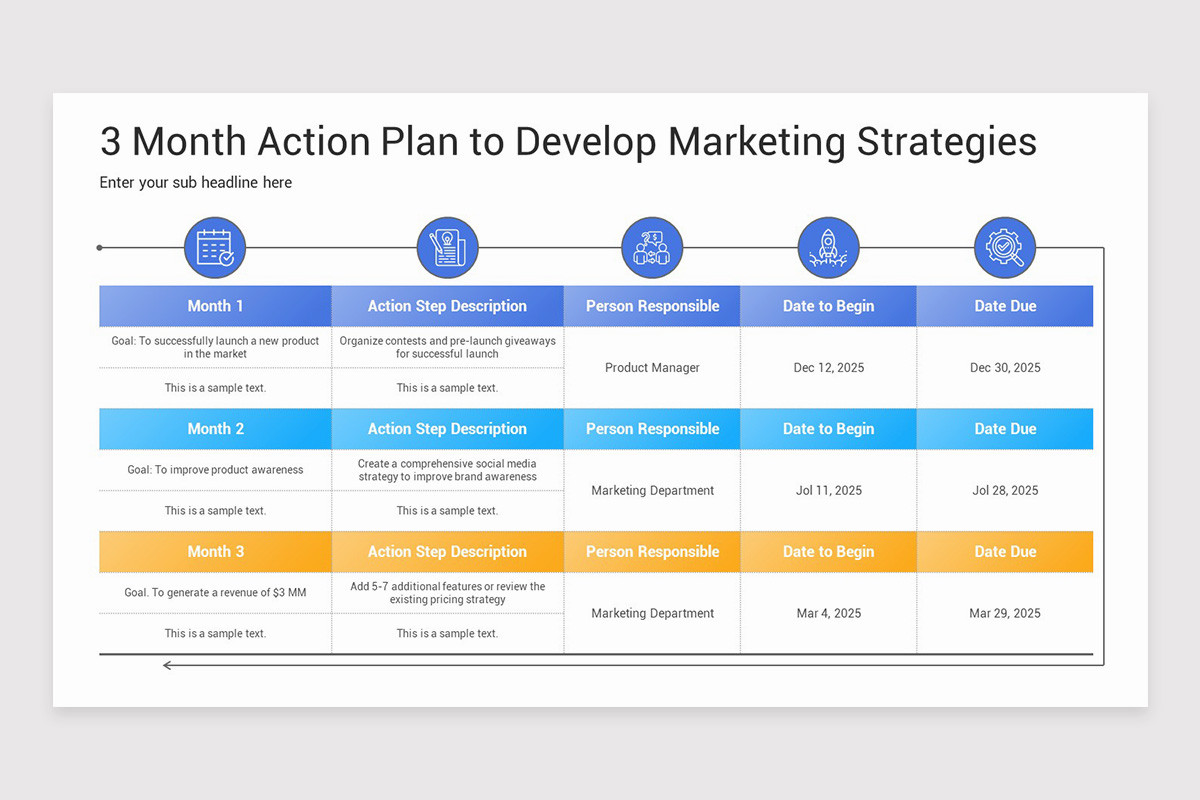Select the goal to improve product awareness
The width and height of the screenshot is (1200, 800).
(x=215, y=470)
